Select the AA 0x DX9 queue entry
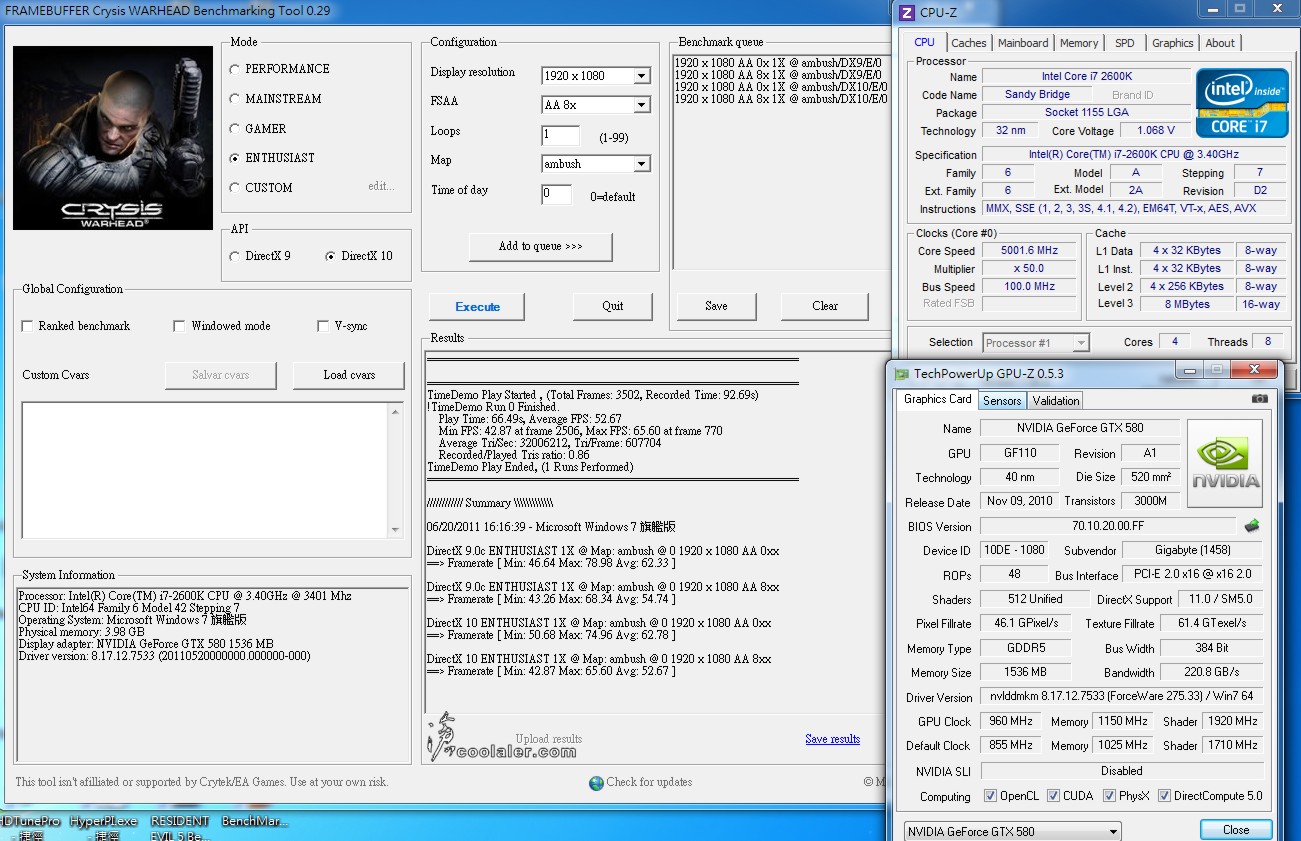The height and width of the screenshot is (841, 1301). tap(778, 63)
